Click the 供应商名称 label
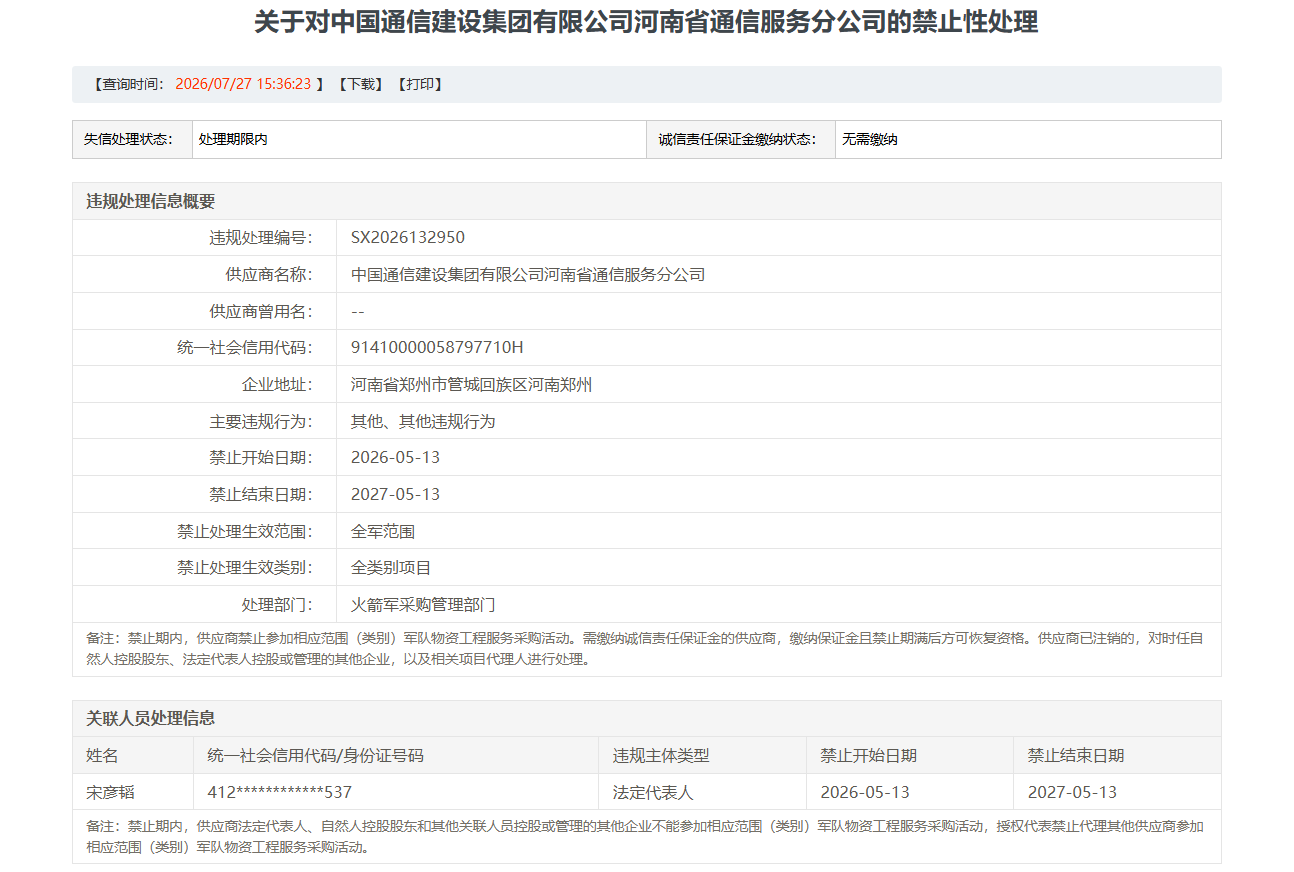 coord(268,274)
